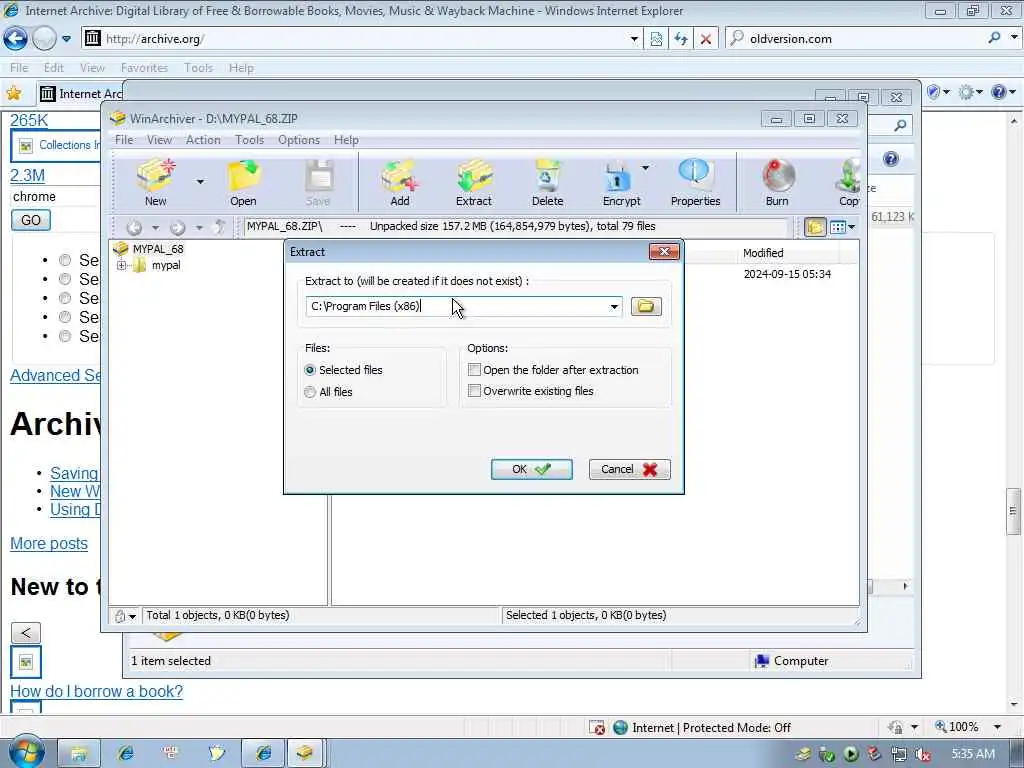Image resolution: width=1024 pixels, height=768 pixels.
Task: Click the Windows Start orb
Action: coord(26,752)
